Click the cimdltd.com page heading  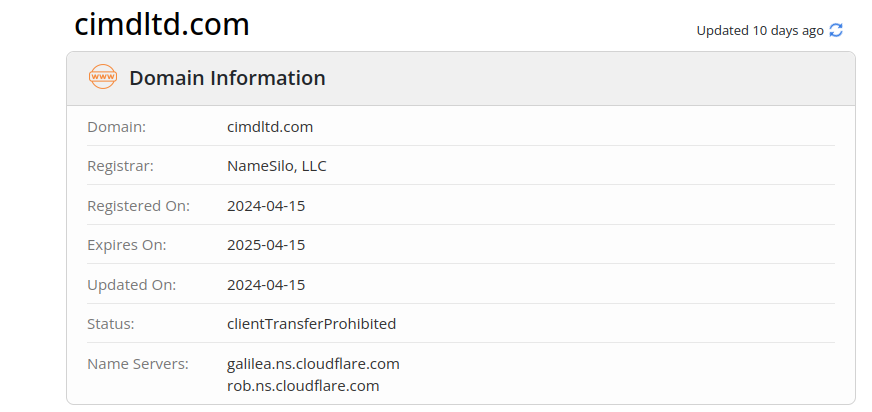tap(162, 25)
